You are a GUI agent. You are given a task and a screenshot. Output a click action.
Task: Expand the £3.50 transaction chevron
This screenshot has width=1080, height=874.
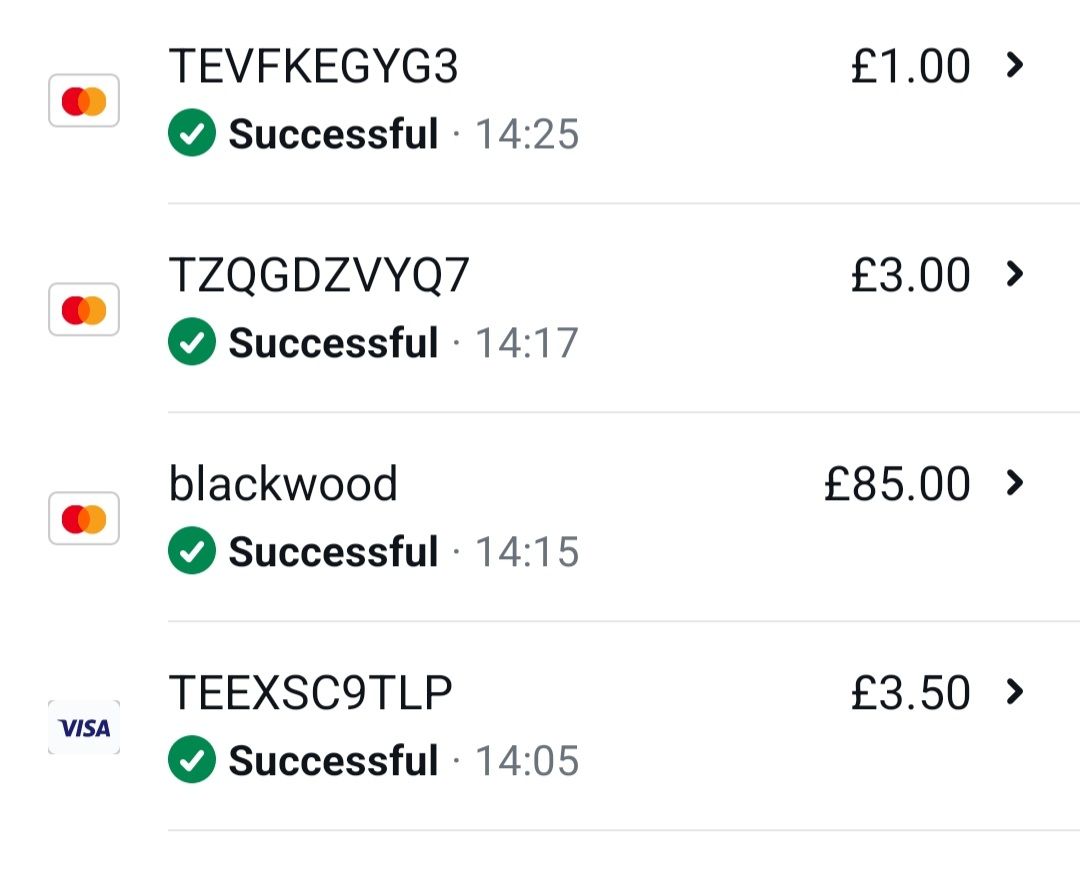coord(1014,691)
